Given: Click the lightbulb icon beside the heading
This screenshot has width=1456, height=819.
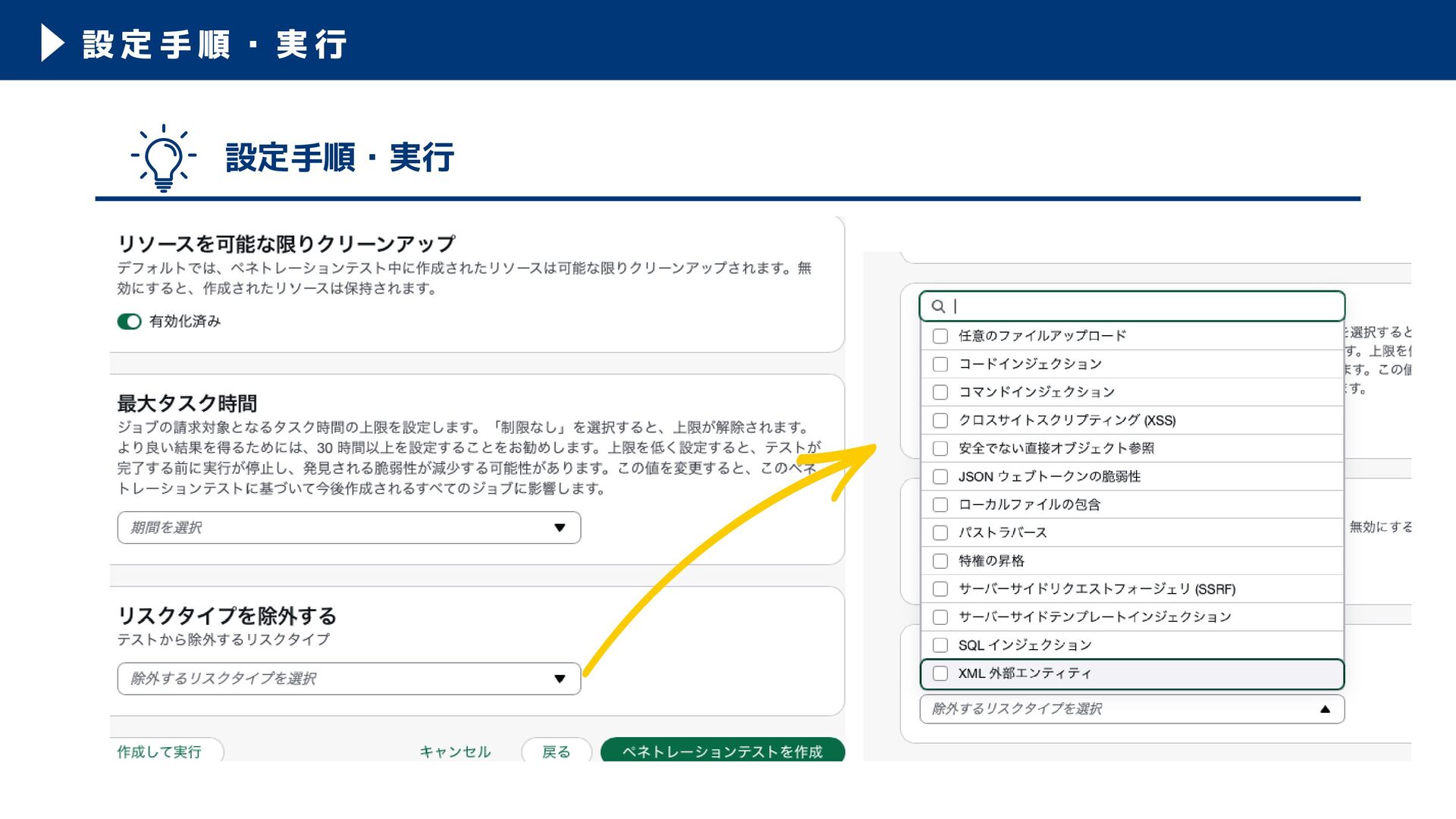Looking at the screenshot, I should tap(163, 158).
